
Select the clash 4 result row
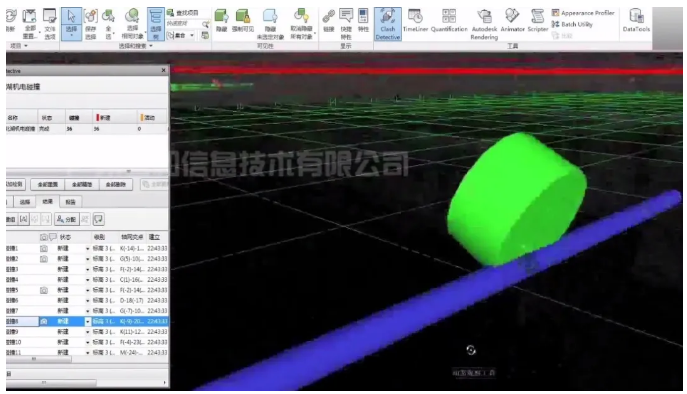point(87,280)
